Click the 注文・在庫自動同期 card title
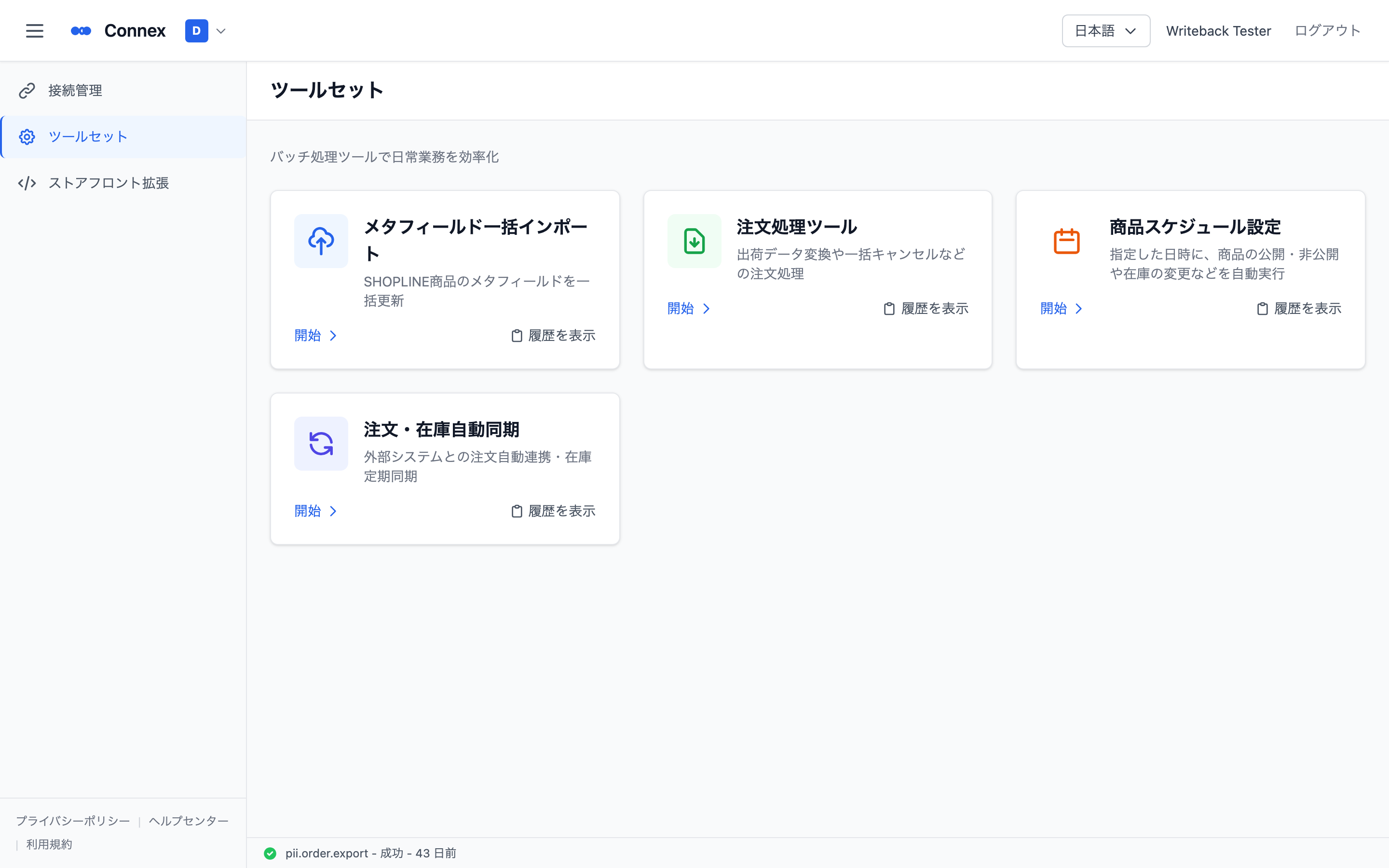Viewport: 1389px width, 868px height. [x=441, y=430]
